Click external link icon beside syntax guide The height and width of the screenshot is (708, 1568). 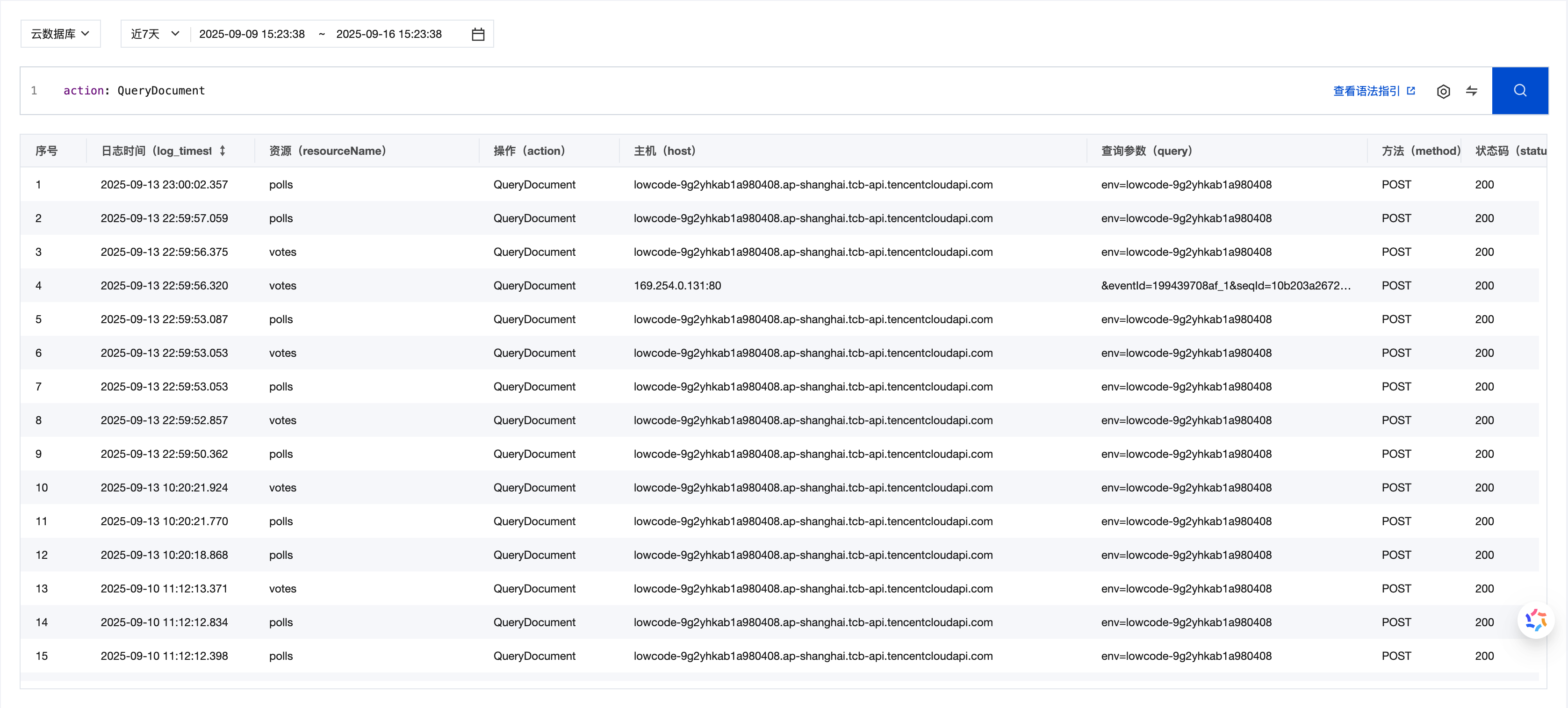tap(1410, 91)
